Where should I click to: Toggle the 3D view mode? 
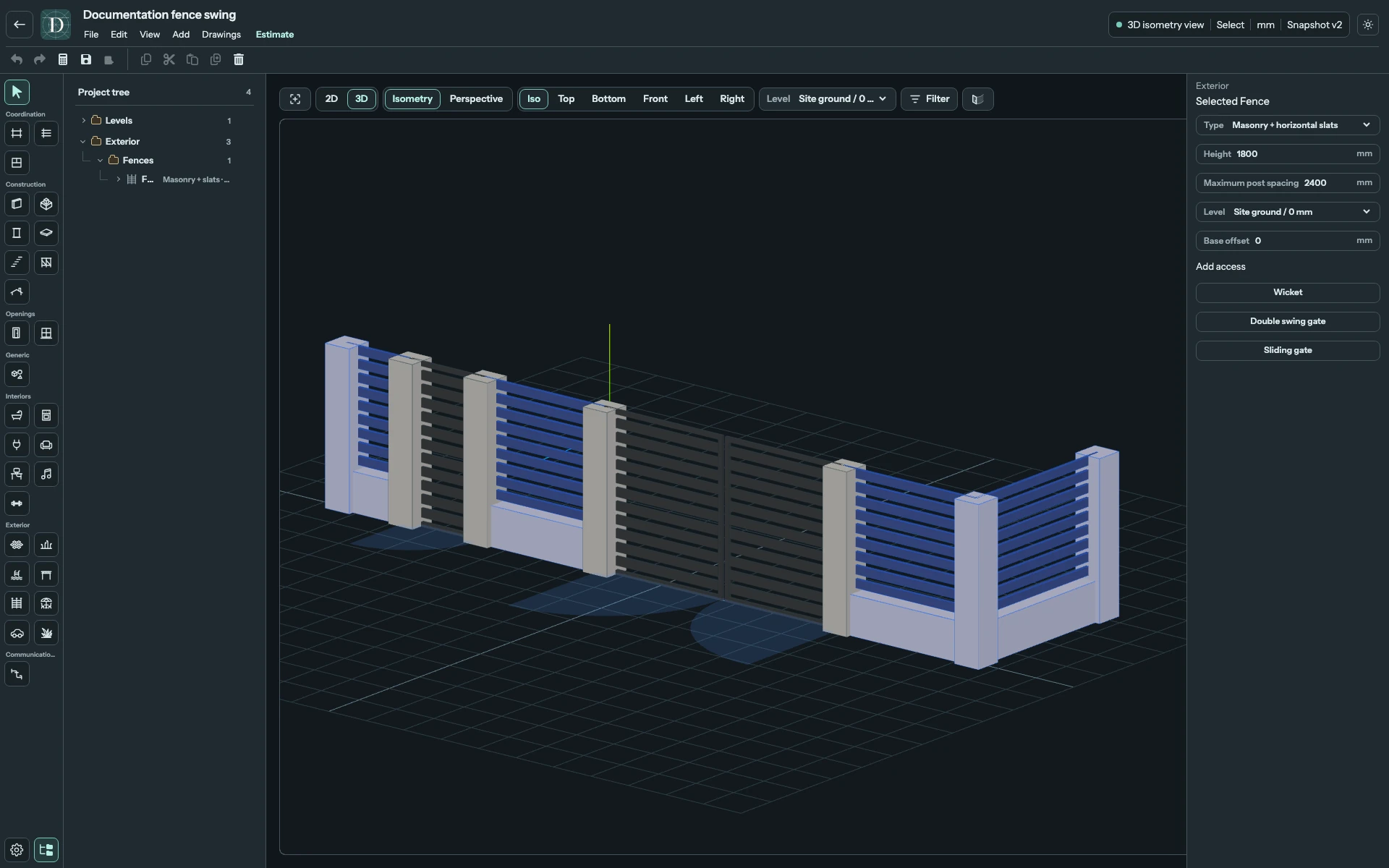tap(362, 99)
